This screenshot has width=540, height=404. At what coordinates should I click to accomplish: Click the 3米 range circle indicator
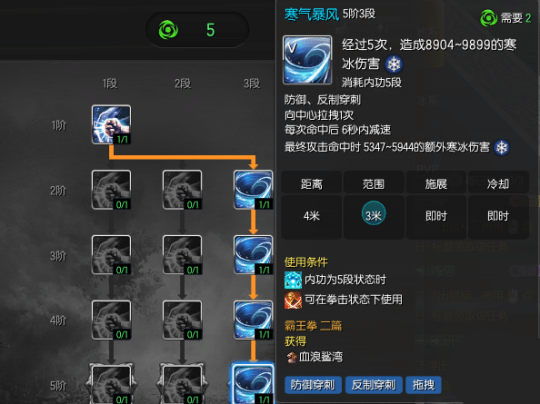coord(374,213)
